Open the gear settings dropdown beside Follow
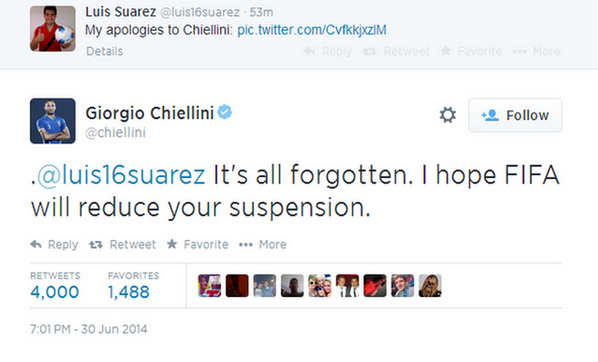 [x=447, y=115]
